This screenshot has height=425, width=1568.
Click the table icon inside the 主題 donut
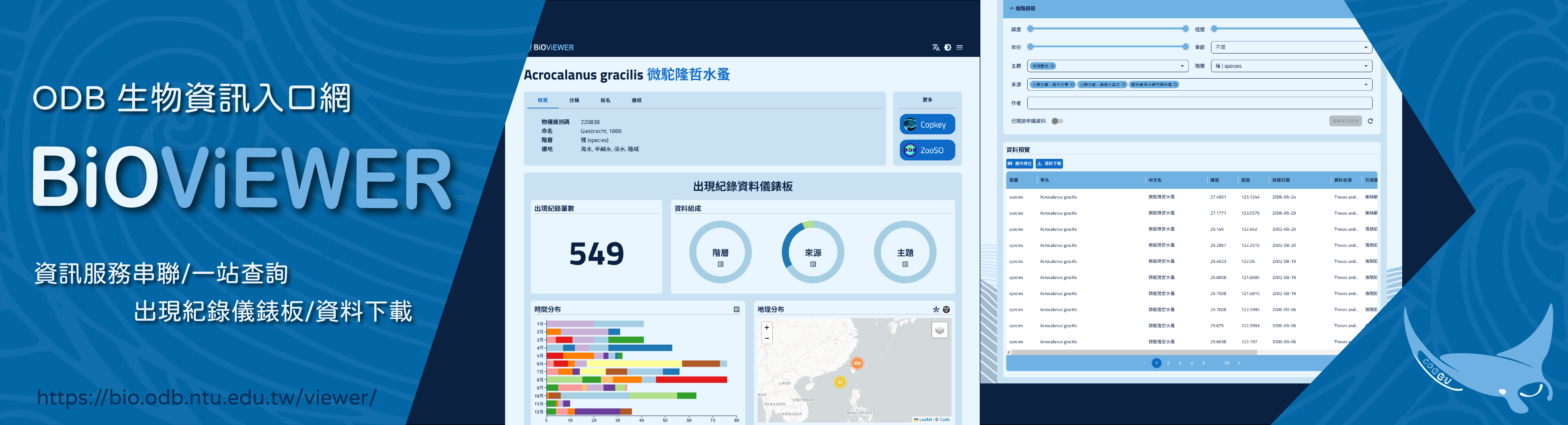[x=905, y=264]
